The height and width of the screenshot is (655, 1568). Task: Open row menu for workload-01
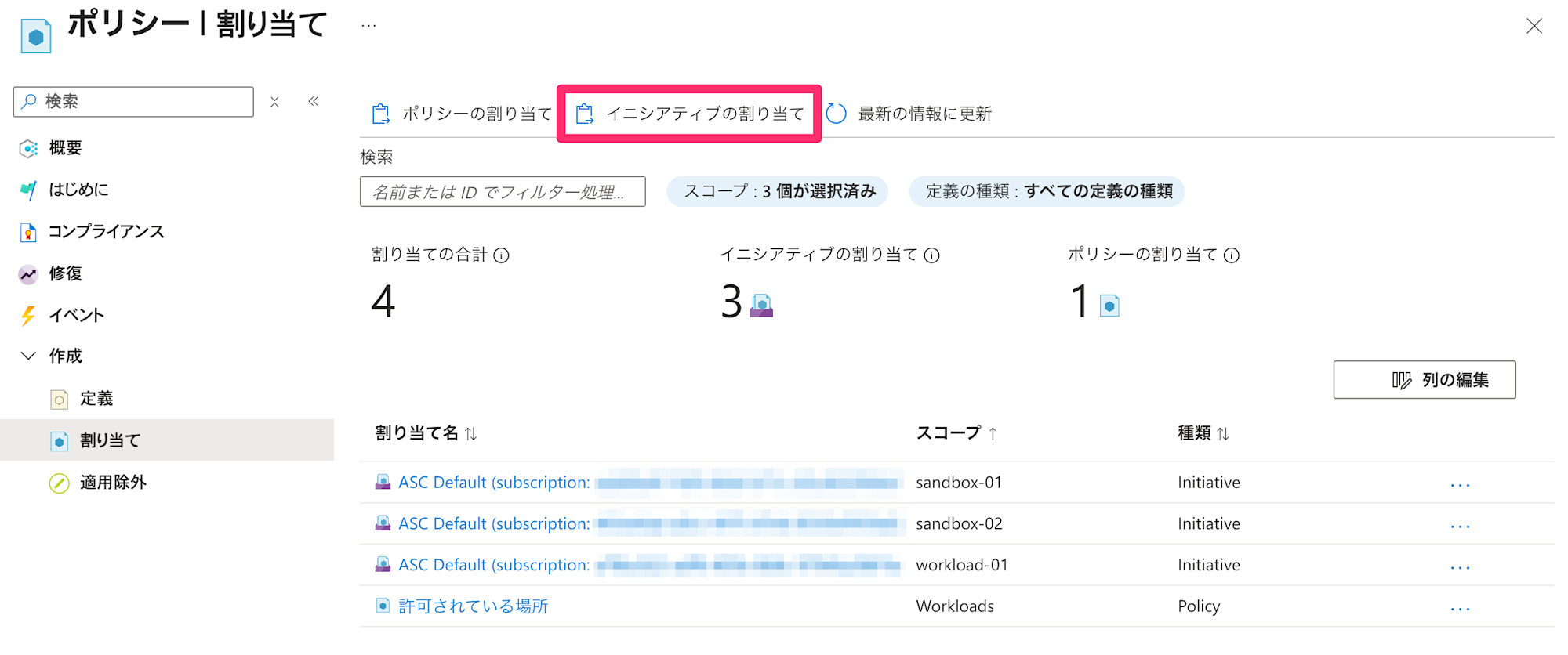(1460, 567)
